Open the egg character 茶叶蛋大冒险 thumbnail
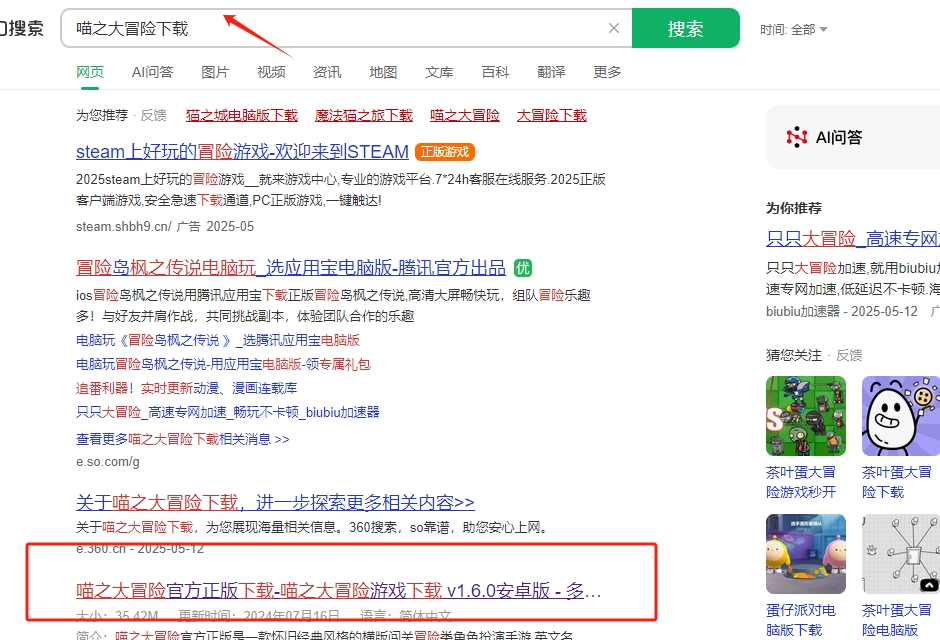This screenshot has width=940, height=640. 900,416
